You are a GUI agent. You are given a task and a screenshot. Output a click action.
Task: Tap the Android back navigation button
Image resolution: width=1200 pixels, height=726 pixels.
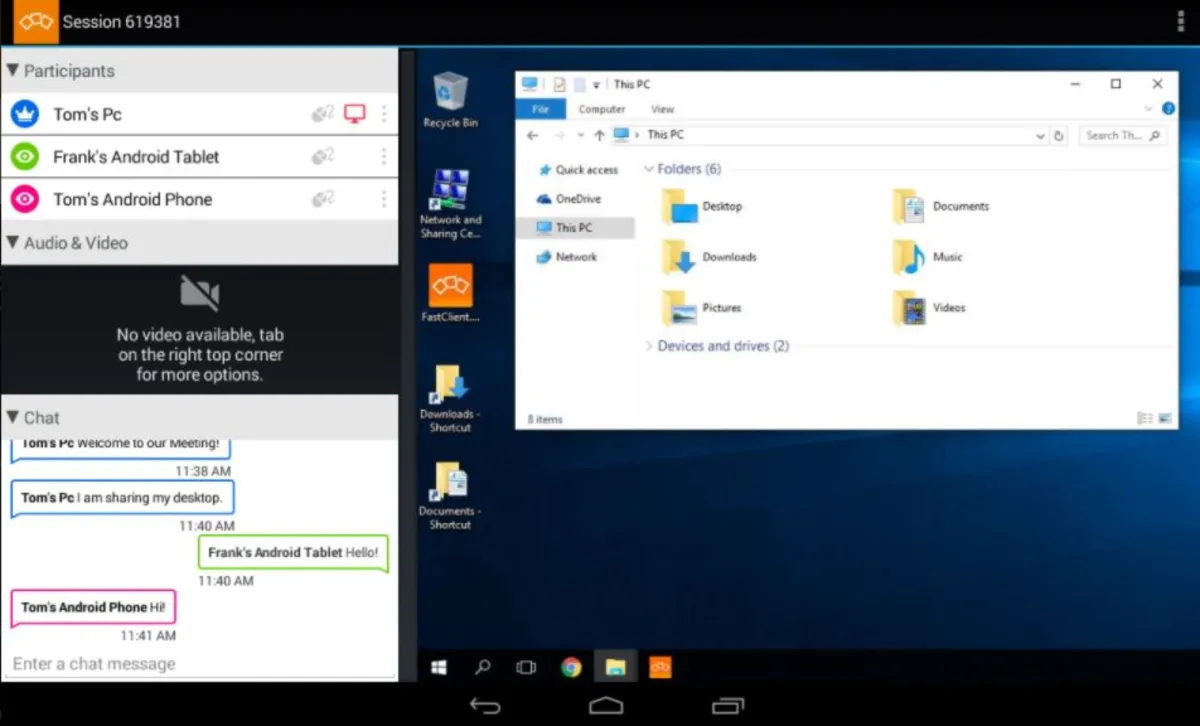(485, 706)
